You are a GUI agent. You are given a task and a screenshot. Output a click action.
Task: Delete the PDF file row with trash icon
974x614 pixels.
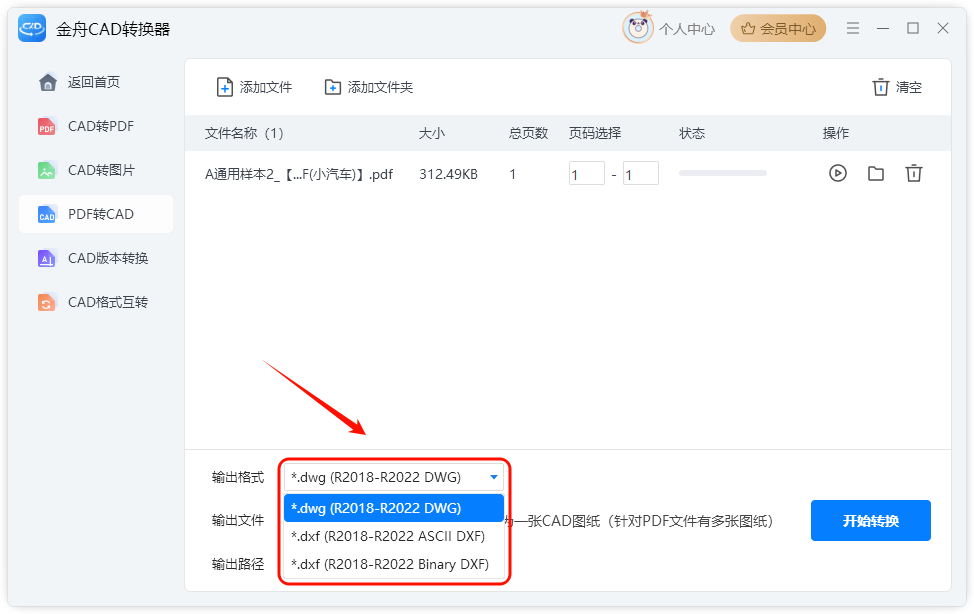click(914, 173)
